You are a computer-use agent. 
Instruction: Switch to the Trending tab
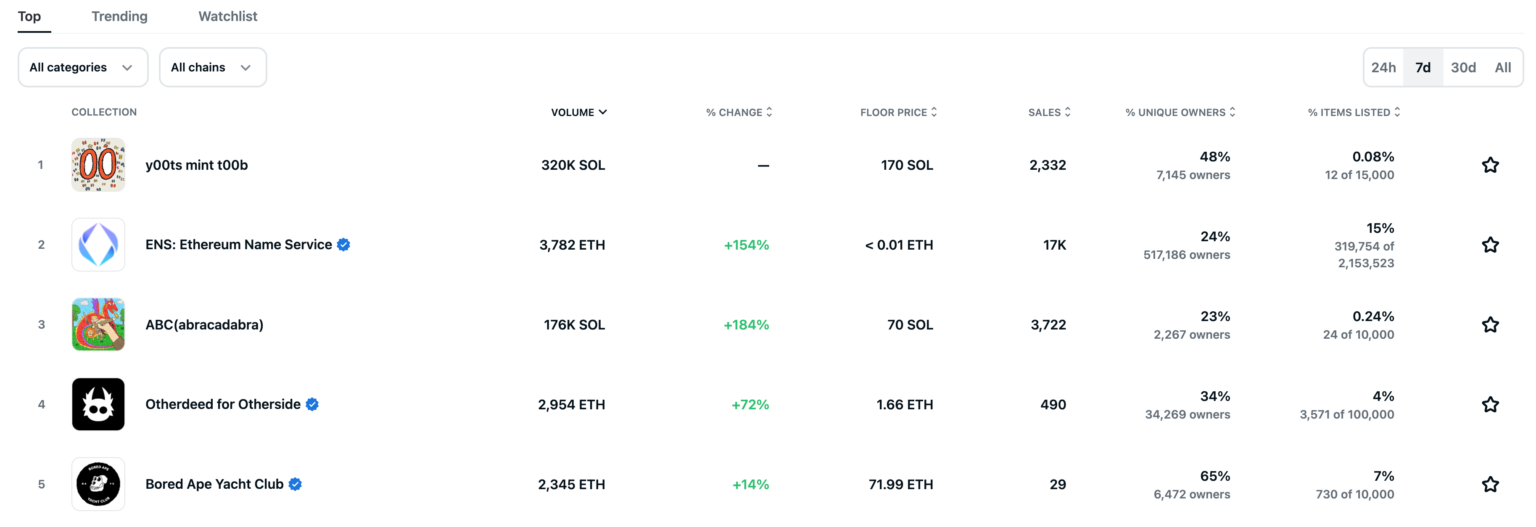point(119,16)
